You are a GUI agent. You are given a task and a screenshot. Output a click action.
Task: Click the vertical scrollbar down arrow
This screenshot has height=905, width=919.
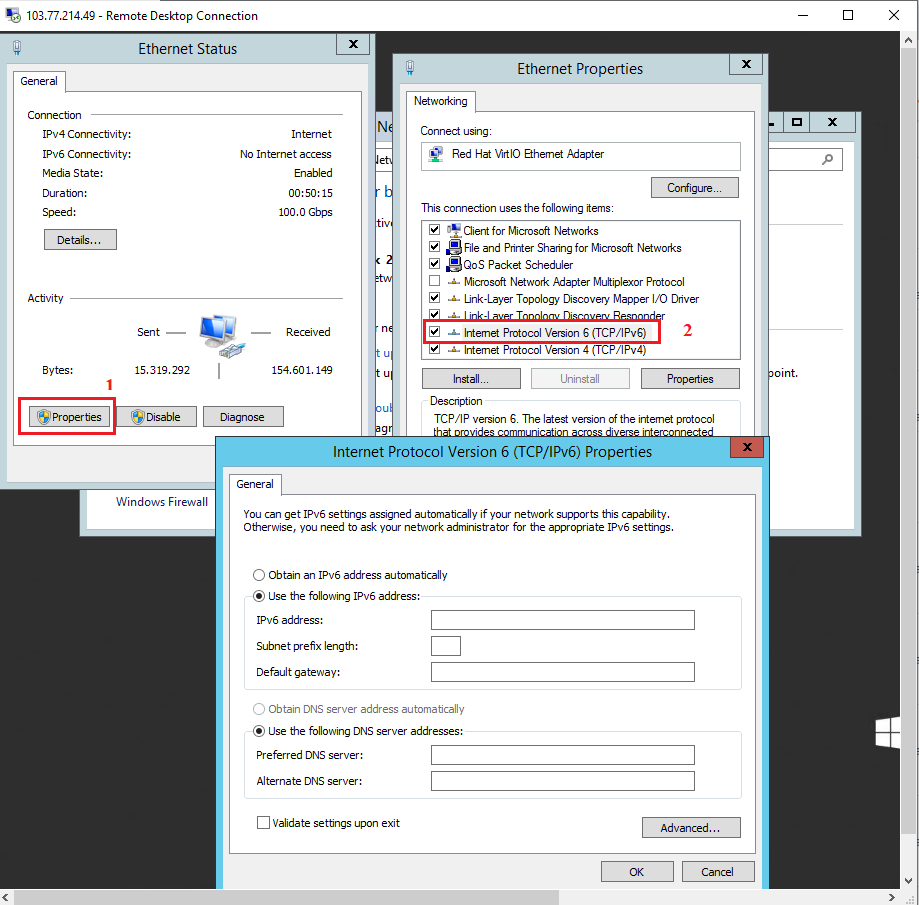(x=908, y=880)
